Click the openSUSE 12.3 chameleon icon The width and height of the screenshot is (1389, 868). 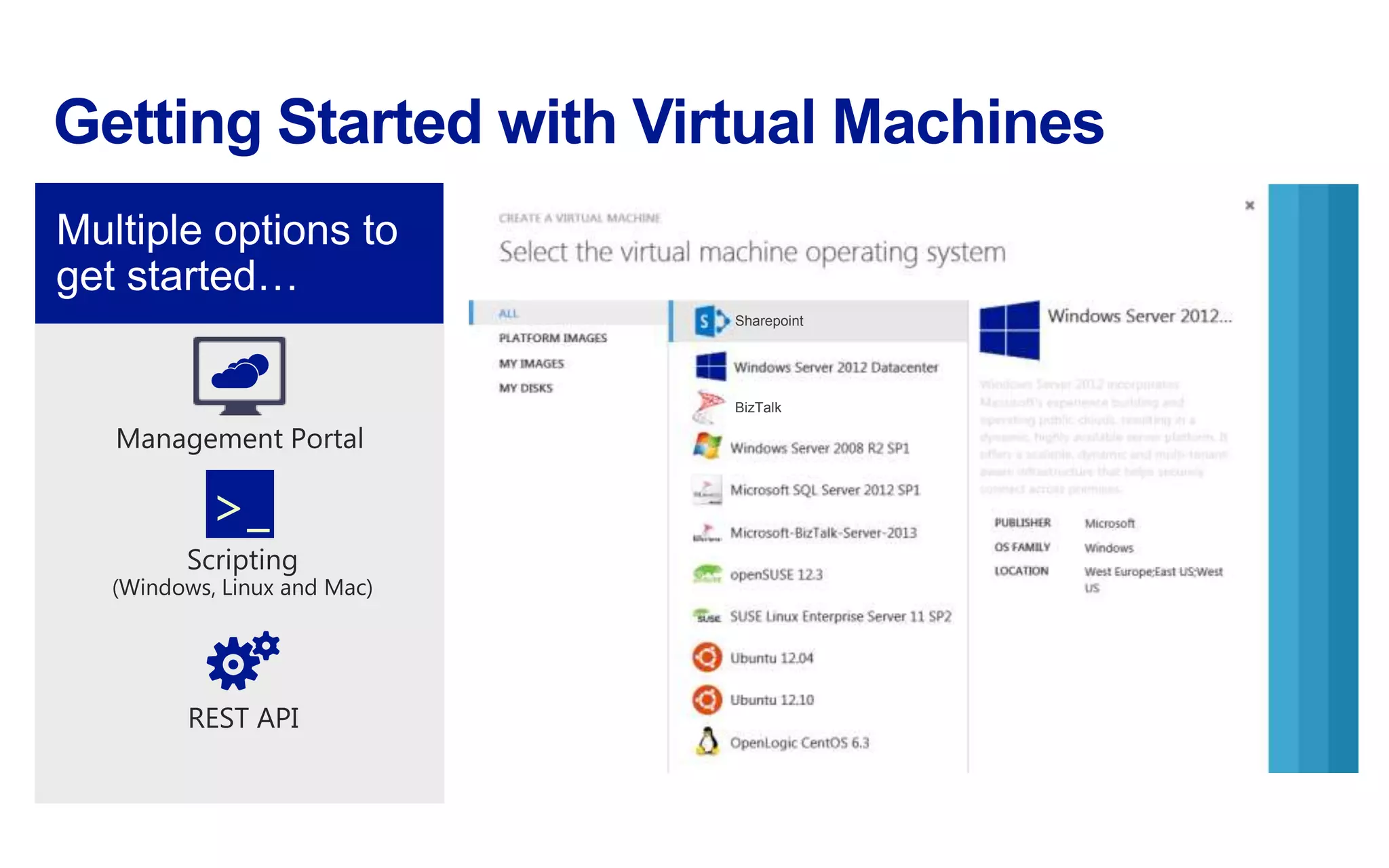pyautogui.click(x=707, y=574)
